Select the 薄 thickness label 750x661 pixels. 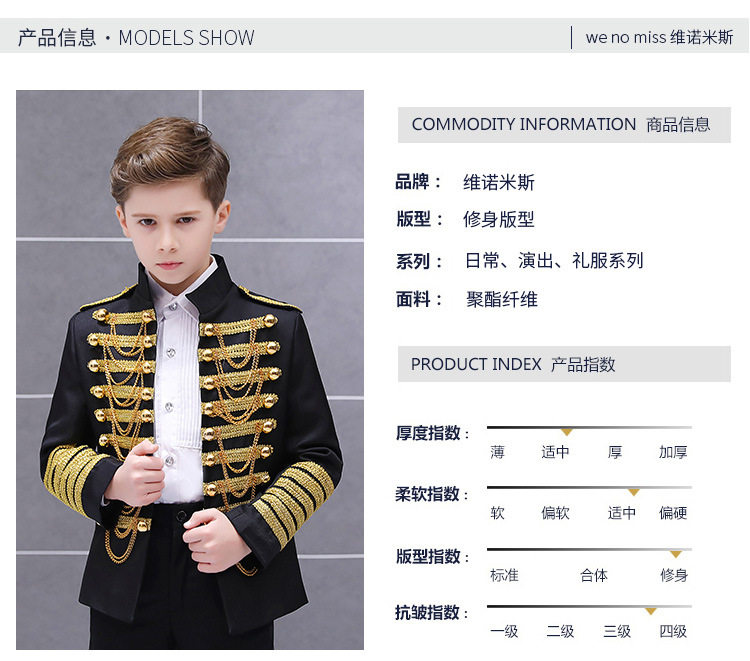[x=497, y=452]
